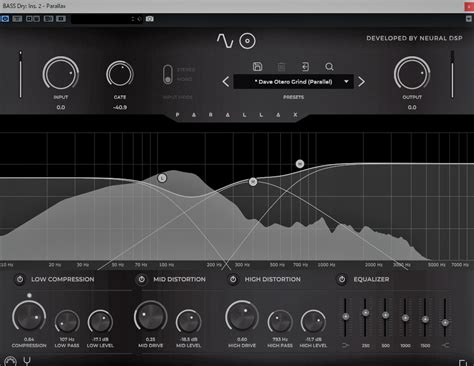474x366 pixels.
Task: Click the Mid Level knob
Action: [x=189, y=321]
